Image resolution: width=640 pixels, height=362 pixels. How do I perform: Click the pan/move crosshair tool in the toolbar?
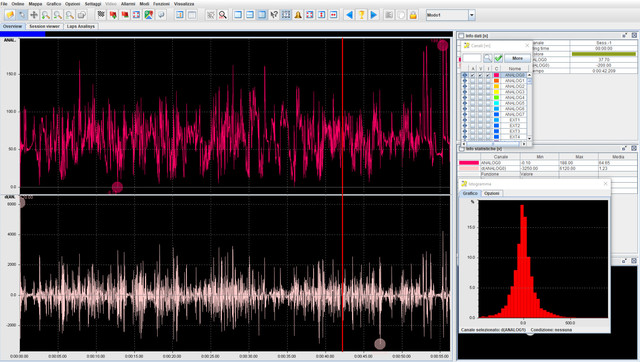(34, 15)
